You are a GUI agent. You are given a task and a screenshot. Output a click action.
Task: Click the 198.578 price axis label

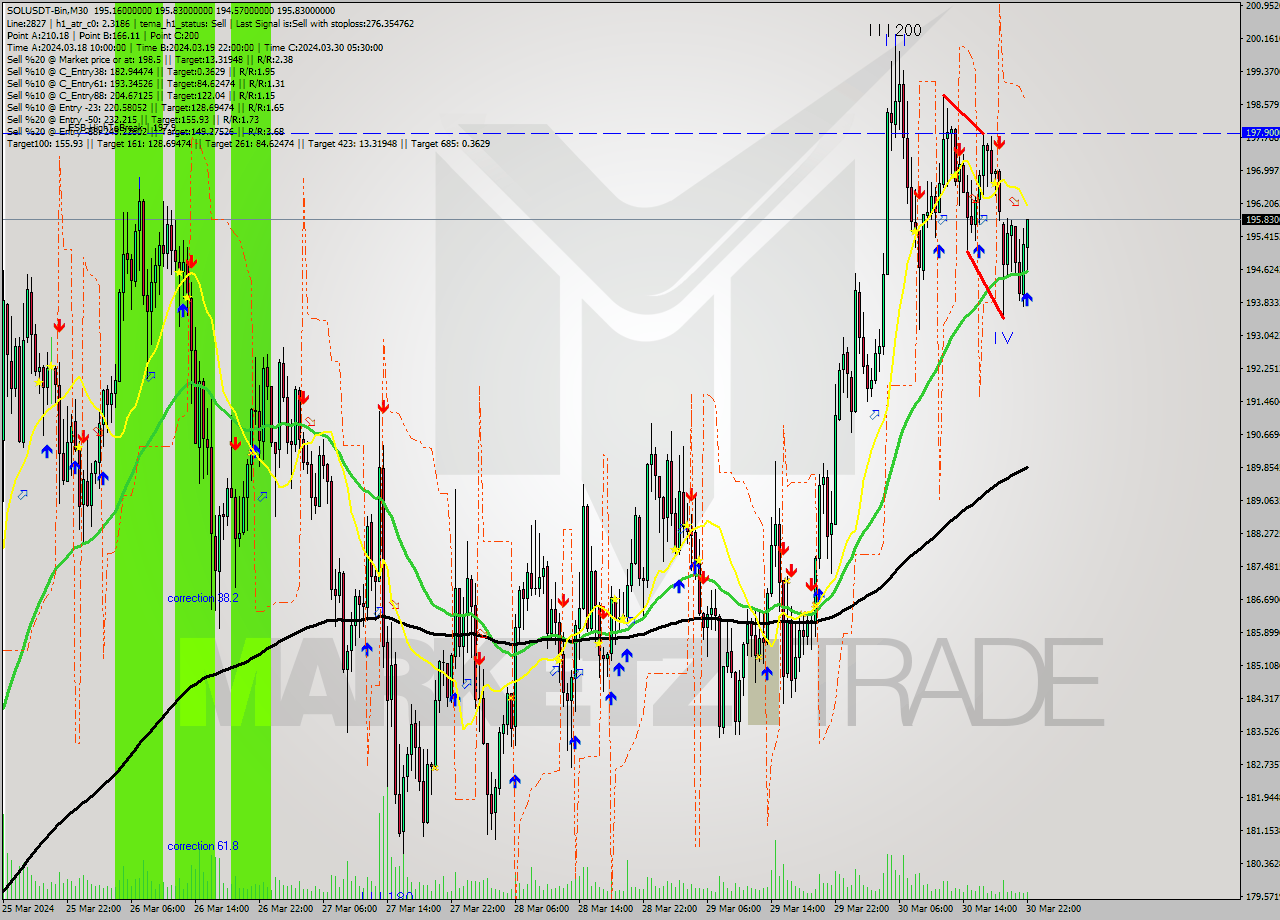(x=1262, y=104)
